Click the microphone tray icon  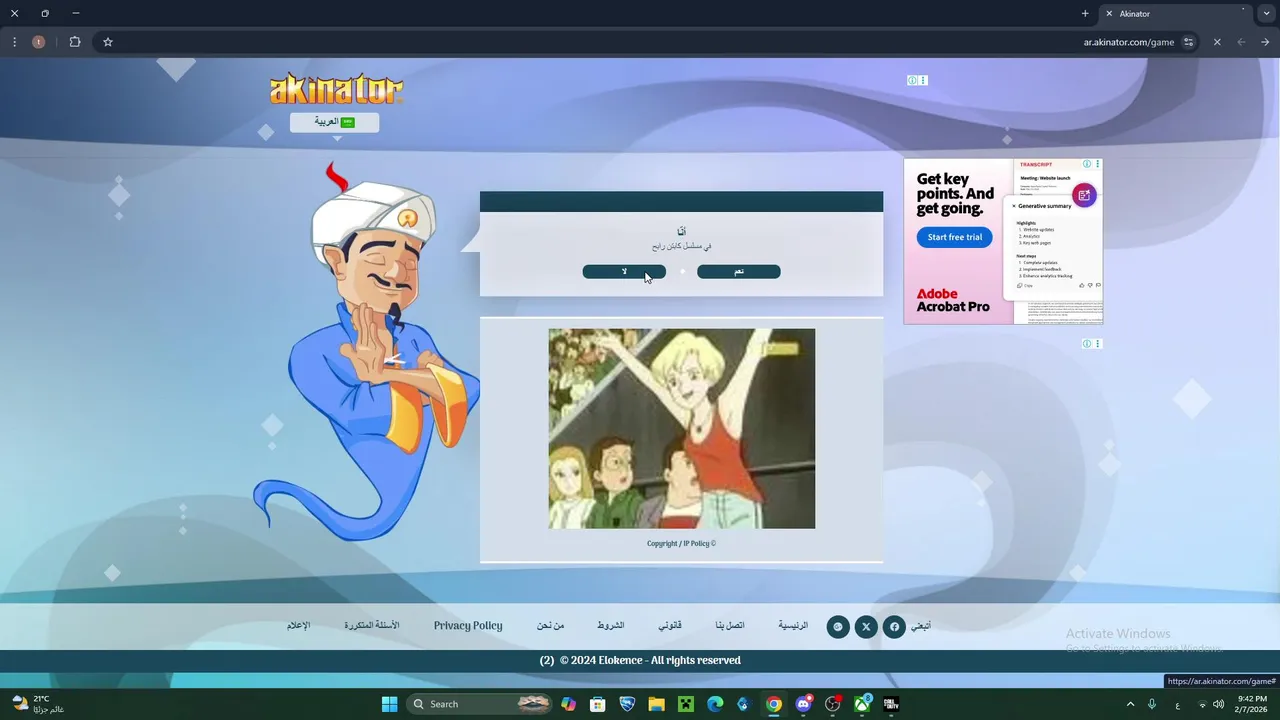1152,704
